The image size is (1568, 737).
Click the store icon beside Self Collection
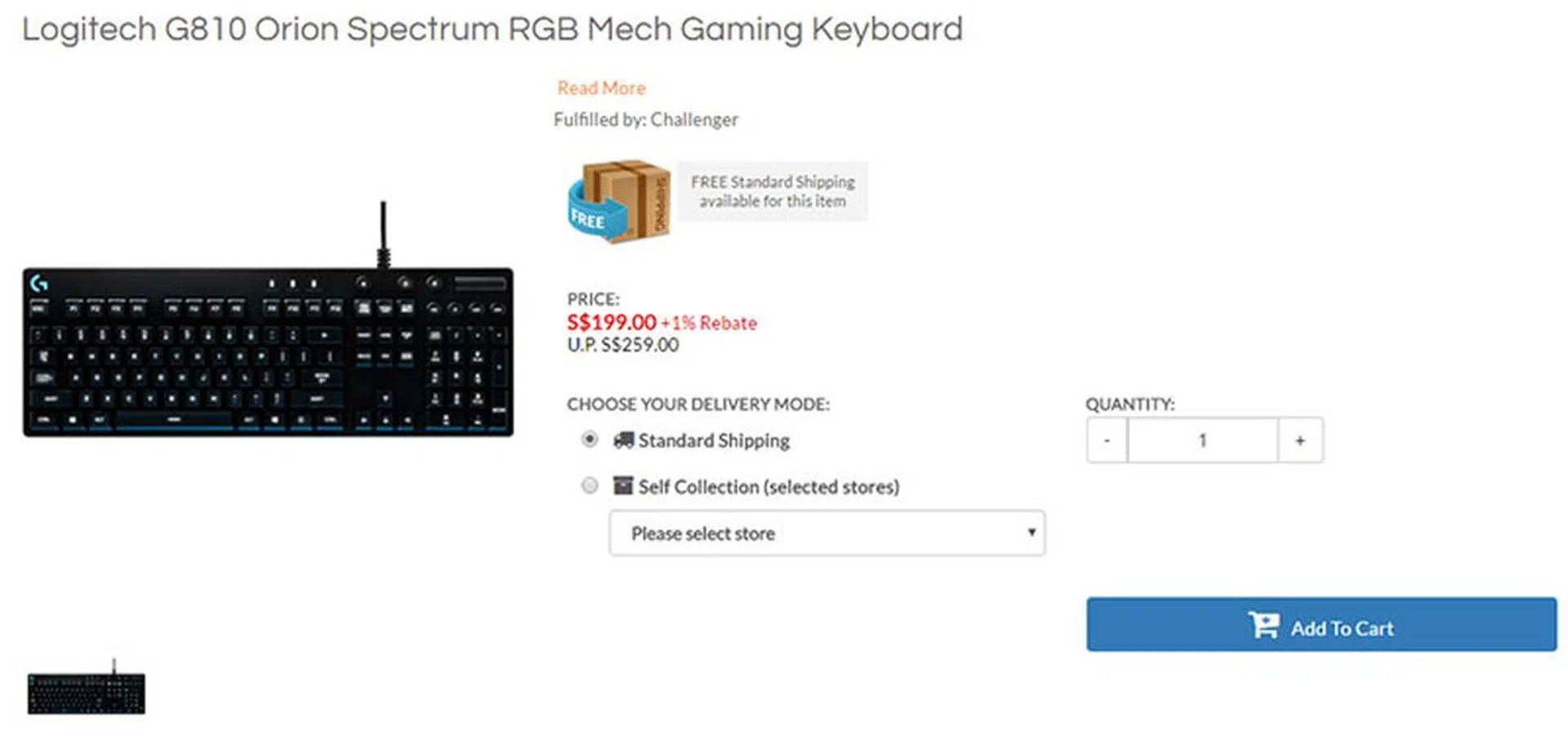pyautogui.click(x=623, y=486)
